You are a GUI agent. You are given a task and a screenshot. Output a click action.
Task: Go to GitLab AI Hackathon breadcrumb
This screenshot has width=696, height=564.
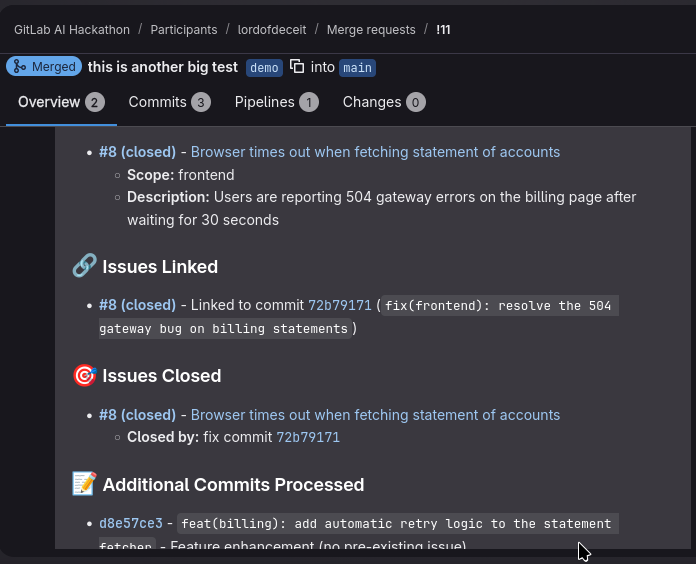click(68, 29)
